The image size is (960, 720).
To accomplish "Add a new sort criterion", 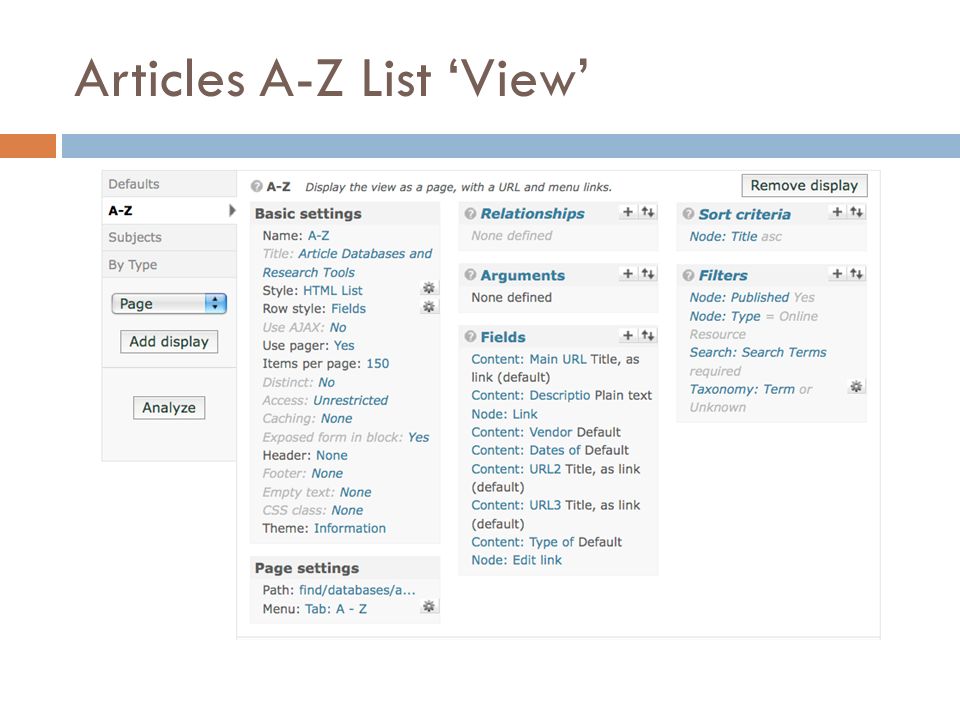I will tap(837, 212).
